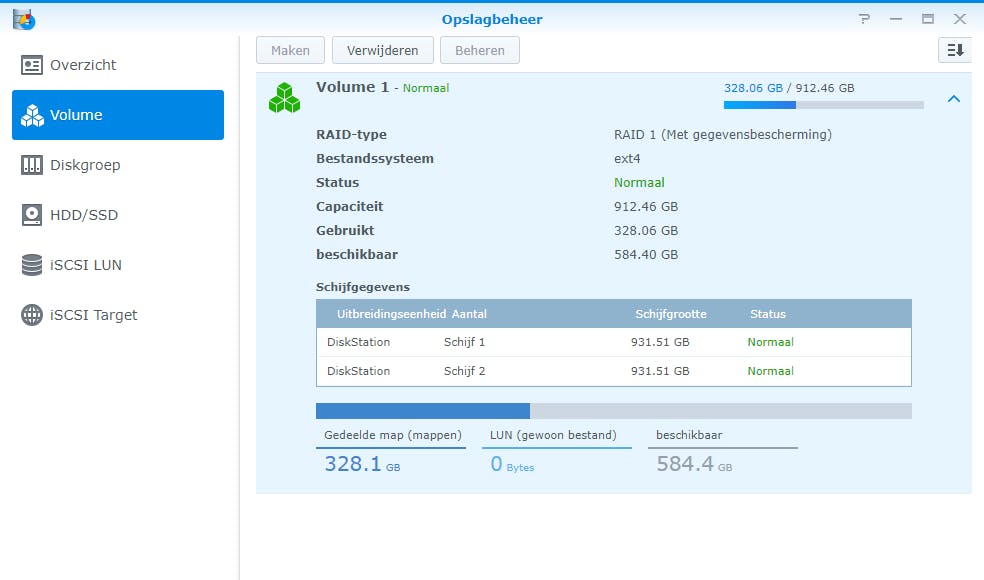Click the Maken button

pyautogui.click(x=291, y=50)
